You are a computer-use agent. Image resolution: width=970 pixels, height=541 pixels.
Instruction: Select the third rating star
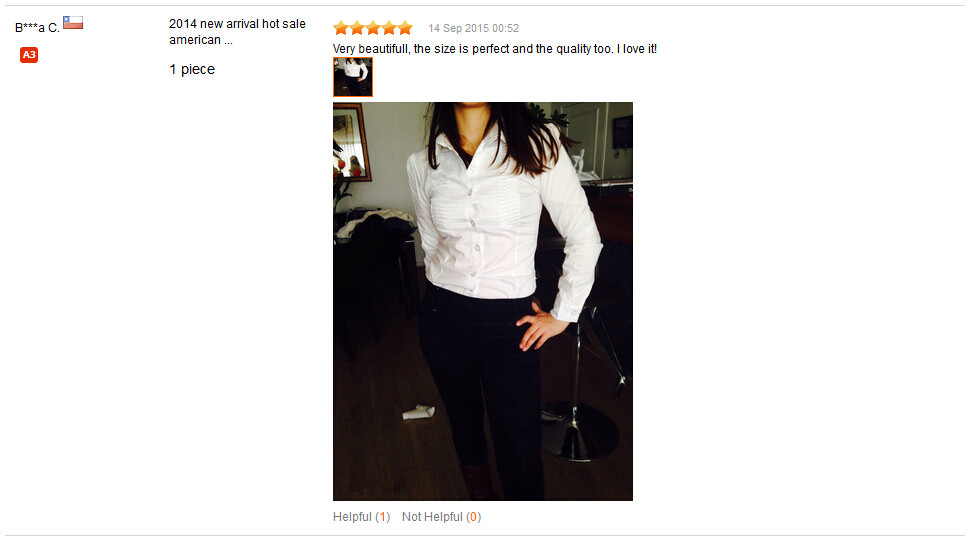pos(372,28)
